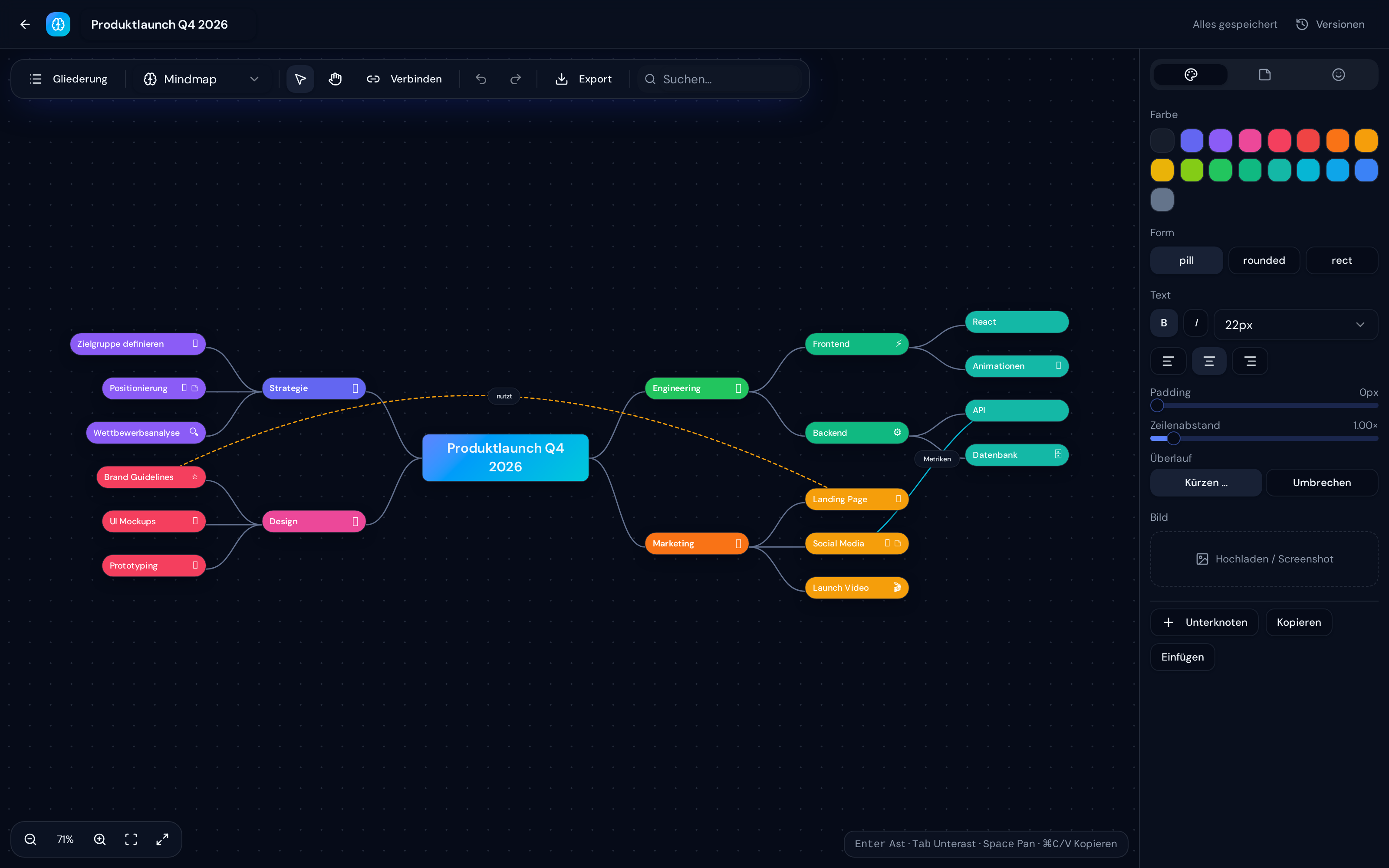Pick the indigo color swatch
The height and width of the screenshot is (868, 1389).
coord(1192,141)
